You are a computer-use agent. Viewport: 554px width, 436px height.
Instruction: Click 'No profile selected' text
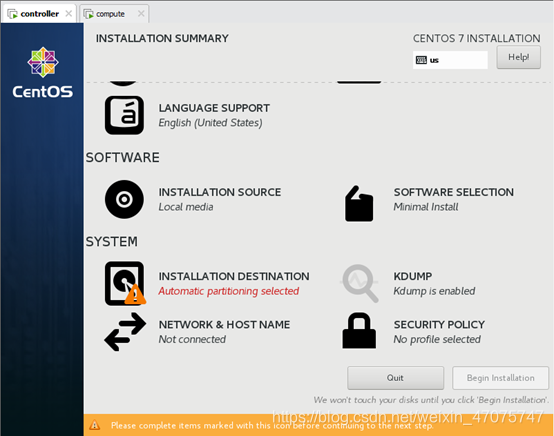click(437, 340)
